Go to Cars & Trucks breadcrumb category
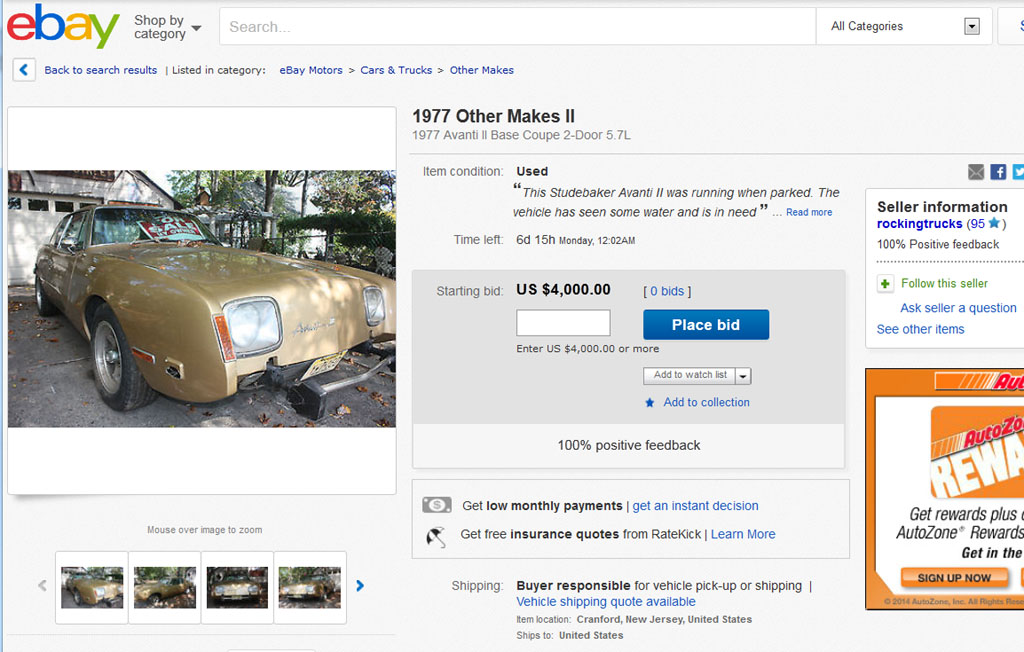 click(x=396, y=70)
